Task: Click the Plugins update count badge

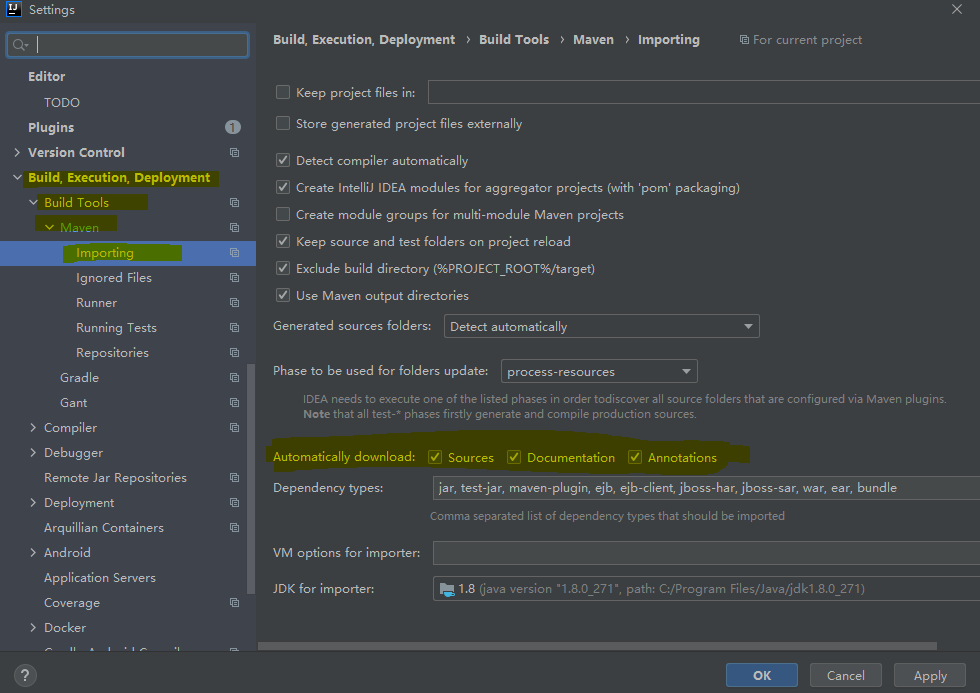Action: click(x=232, y=127)
